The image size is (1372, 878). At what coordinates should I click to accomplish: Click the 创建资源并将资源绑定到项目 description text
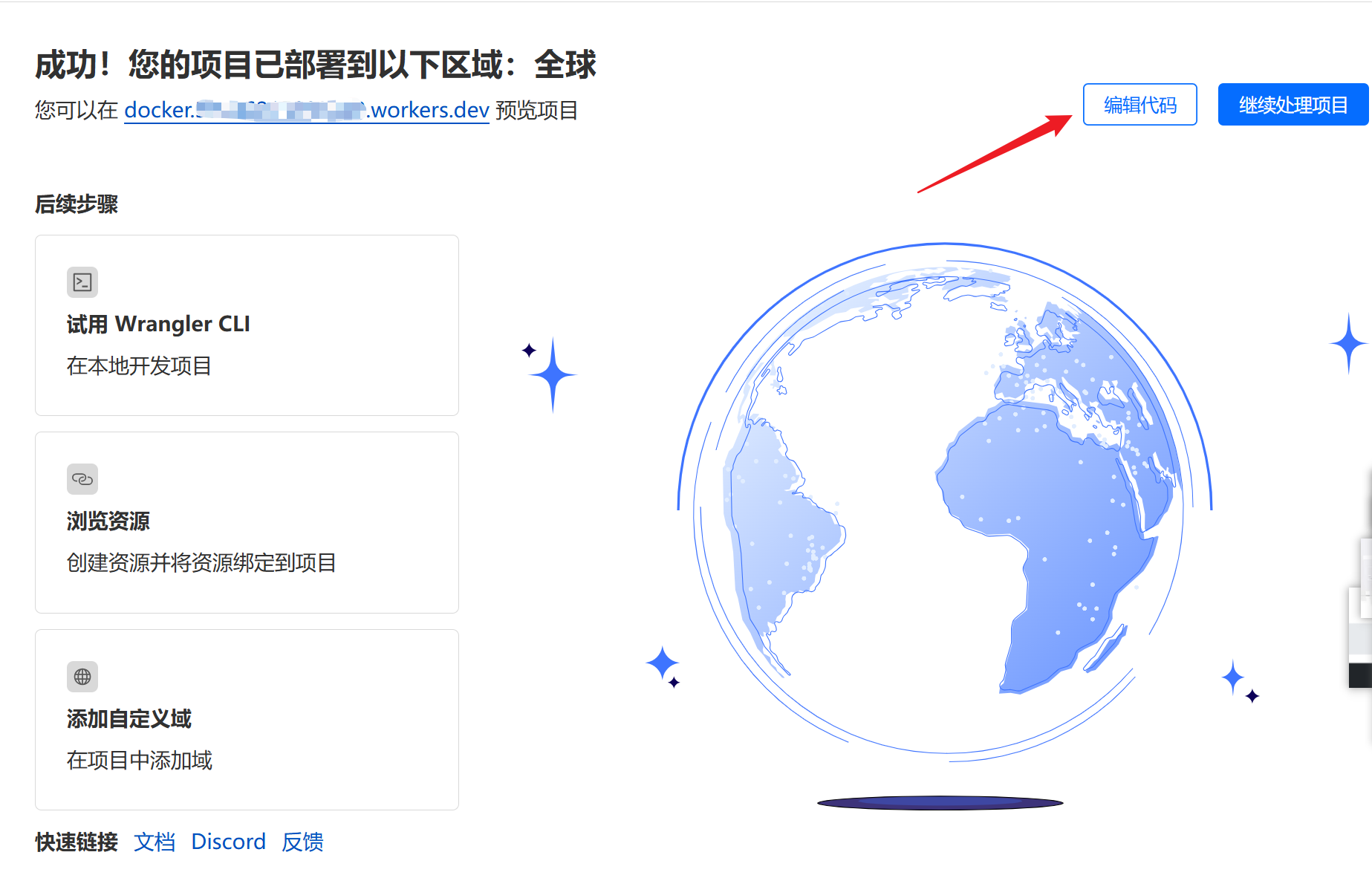click(201, 563)
